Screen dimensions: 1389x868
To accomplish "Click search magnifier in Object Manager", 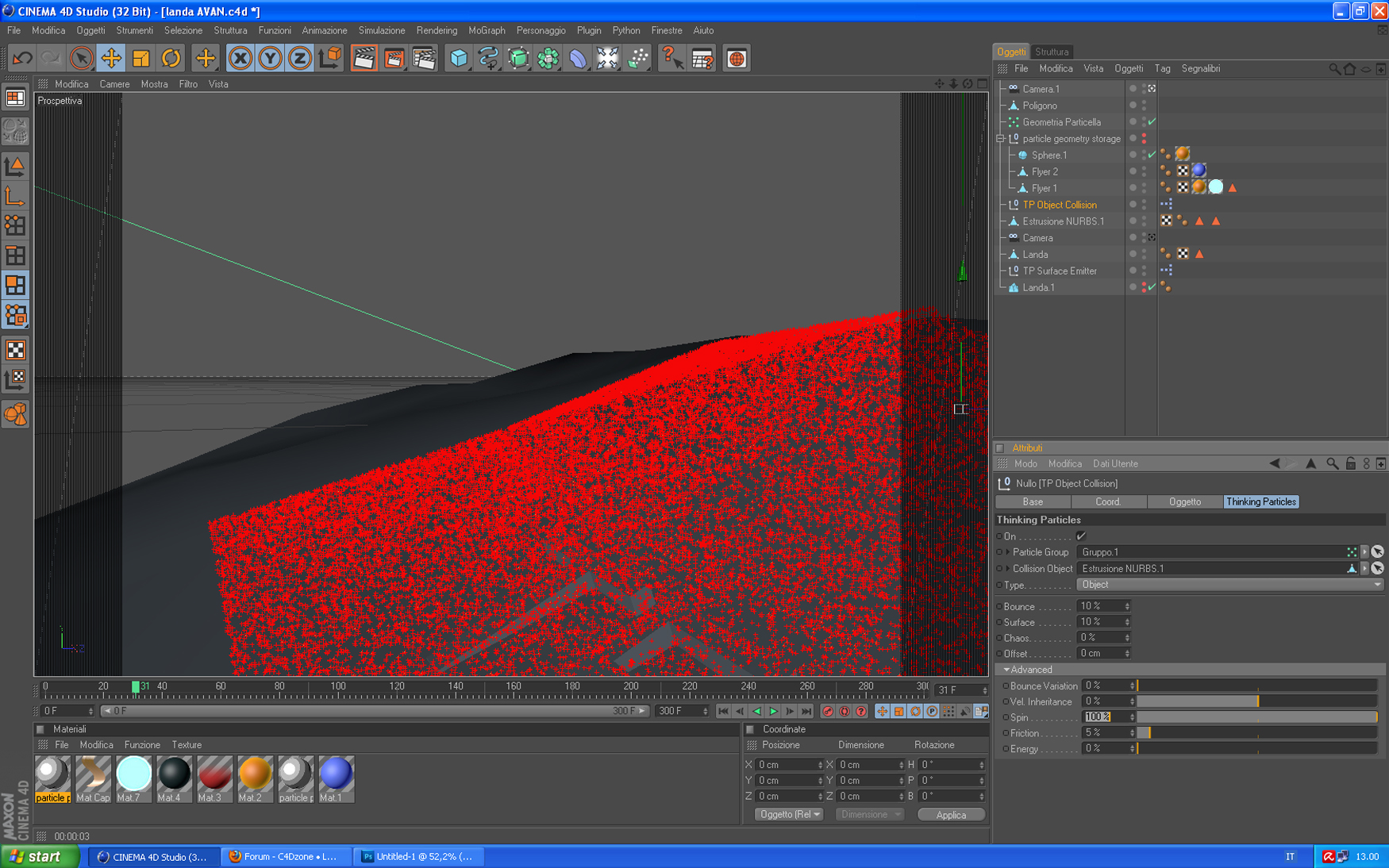I will [x=1334, y=69].
